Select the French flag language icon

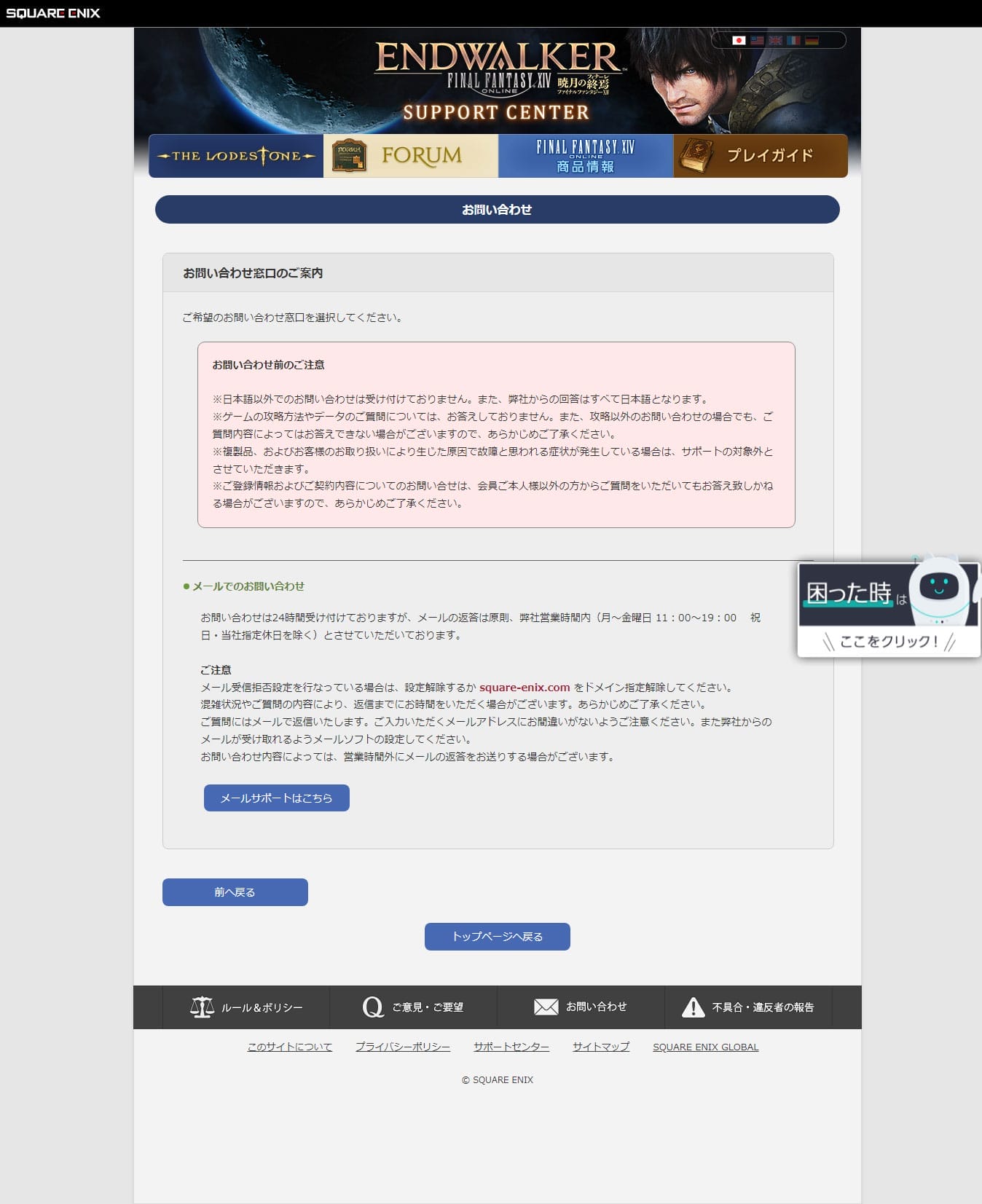[x=793, y=41]
